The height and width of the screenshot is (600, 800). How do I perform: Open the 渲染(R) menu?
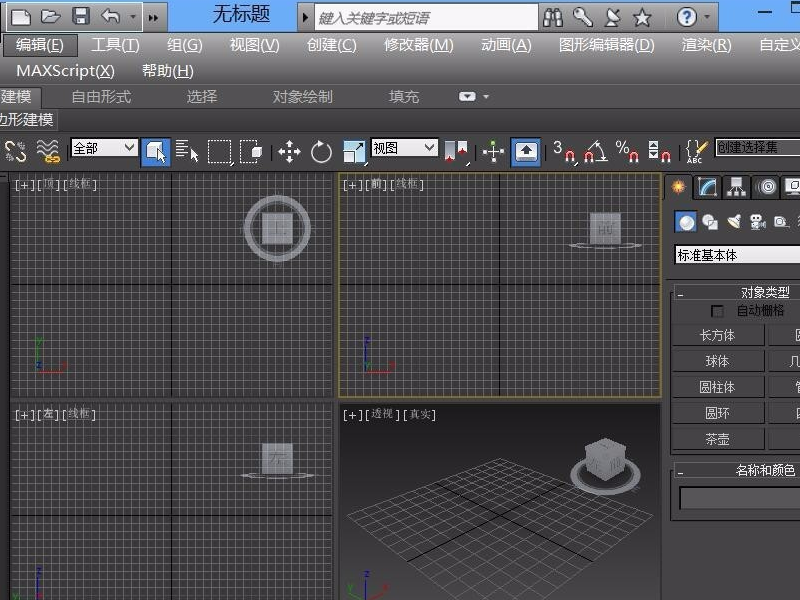coord(707,45)
